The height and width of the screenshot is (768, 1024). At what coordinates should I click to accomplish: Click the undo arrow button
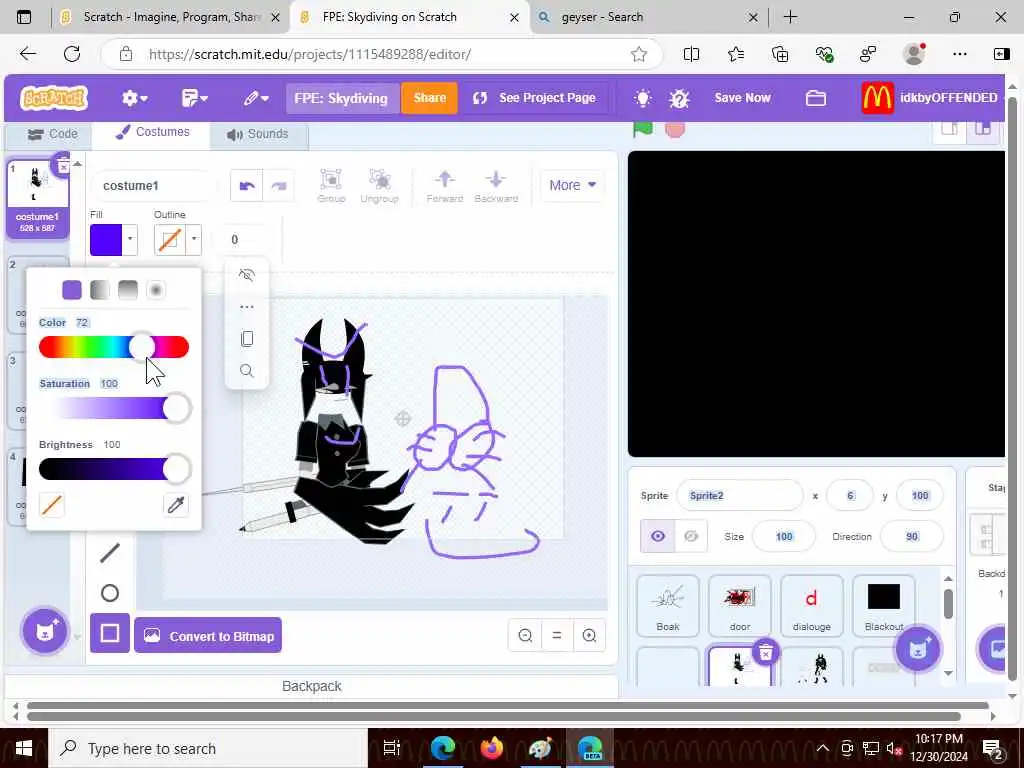[247, 185]
